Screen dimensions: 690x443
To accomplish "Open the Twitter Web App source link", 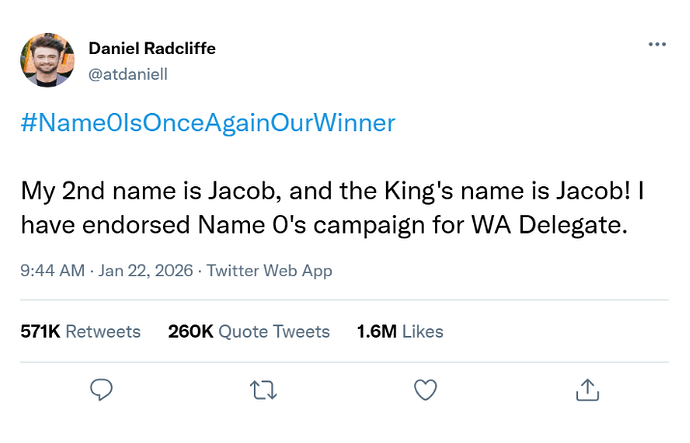I will pos(269,271).
